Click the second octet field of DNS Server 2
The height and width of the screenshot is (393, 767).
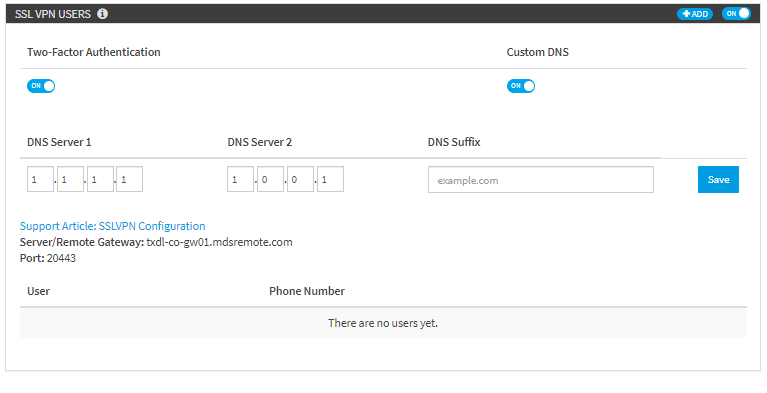pos(270,179)
